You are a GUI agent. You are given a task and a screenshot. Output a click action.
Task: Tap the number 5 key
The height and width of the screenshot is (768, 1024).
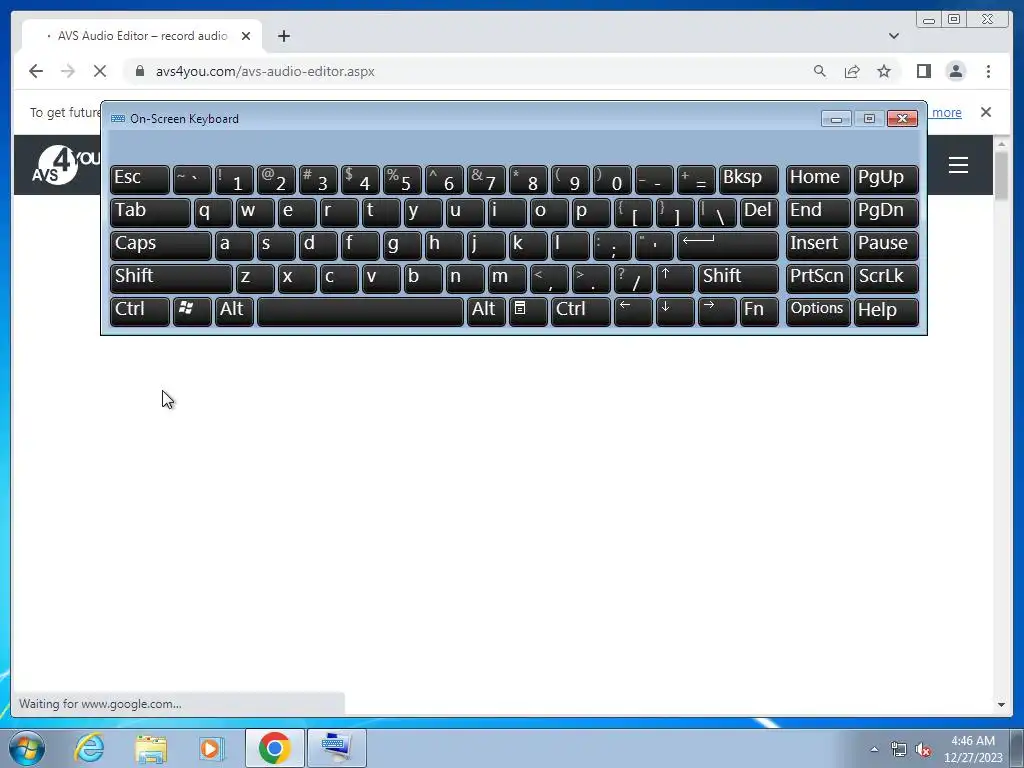(x=402, y=179)
